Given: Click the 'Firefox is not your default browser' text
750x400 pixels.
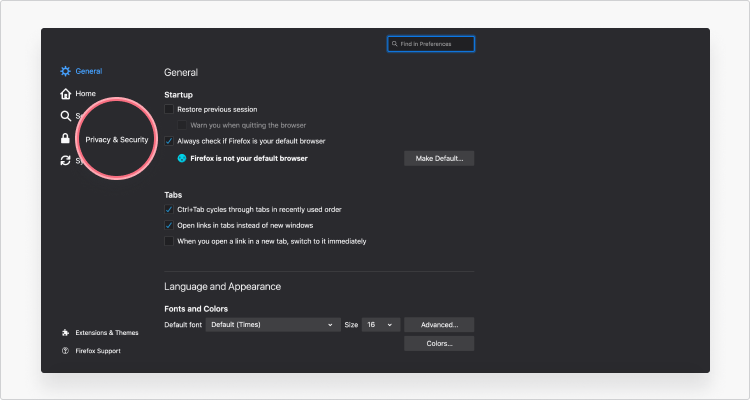Looking at the screenshot, I should pyautogui.click(x=249, y=158).
